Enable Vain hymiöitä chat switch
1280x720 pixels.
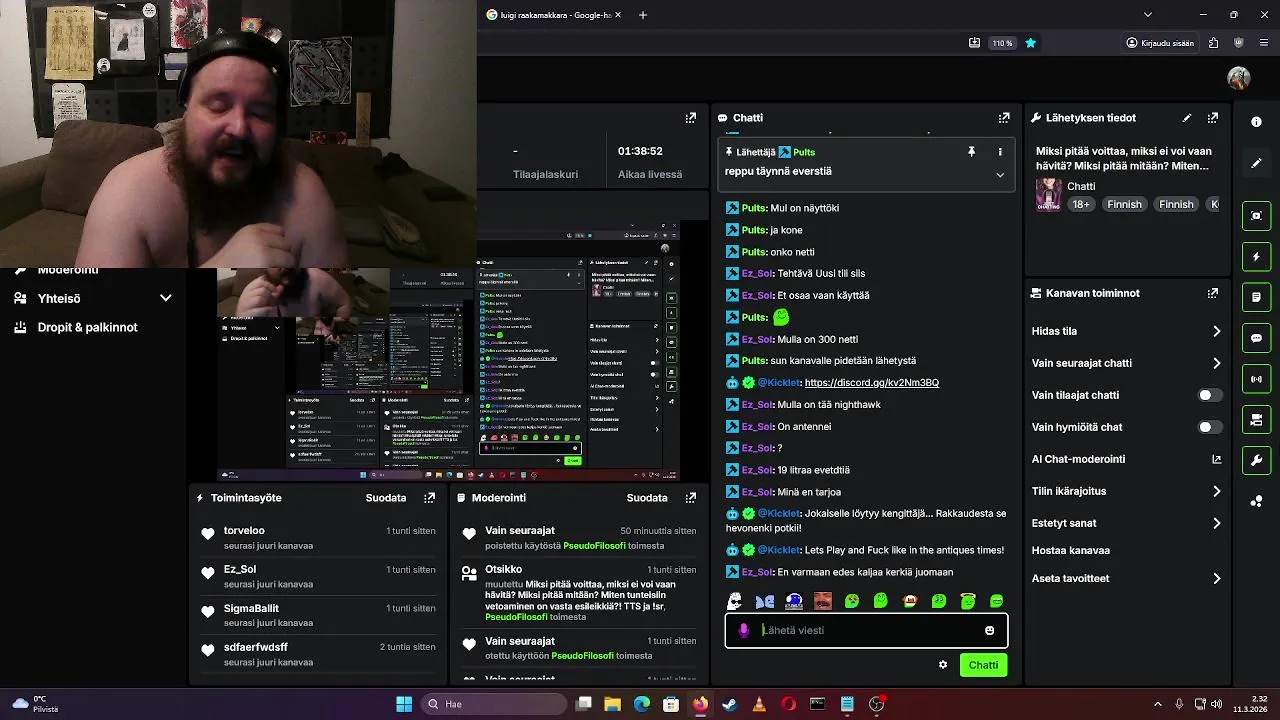[1209, 427]
